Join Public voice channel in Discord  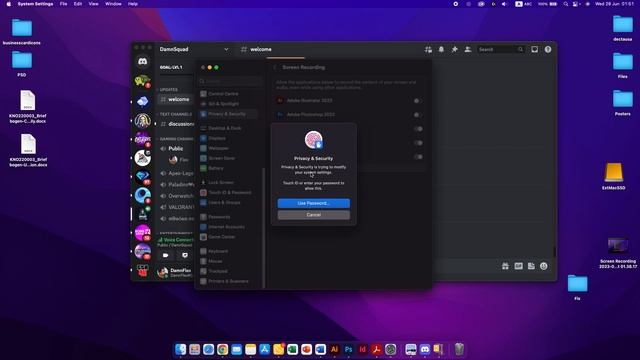click(176, 149)
